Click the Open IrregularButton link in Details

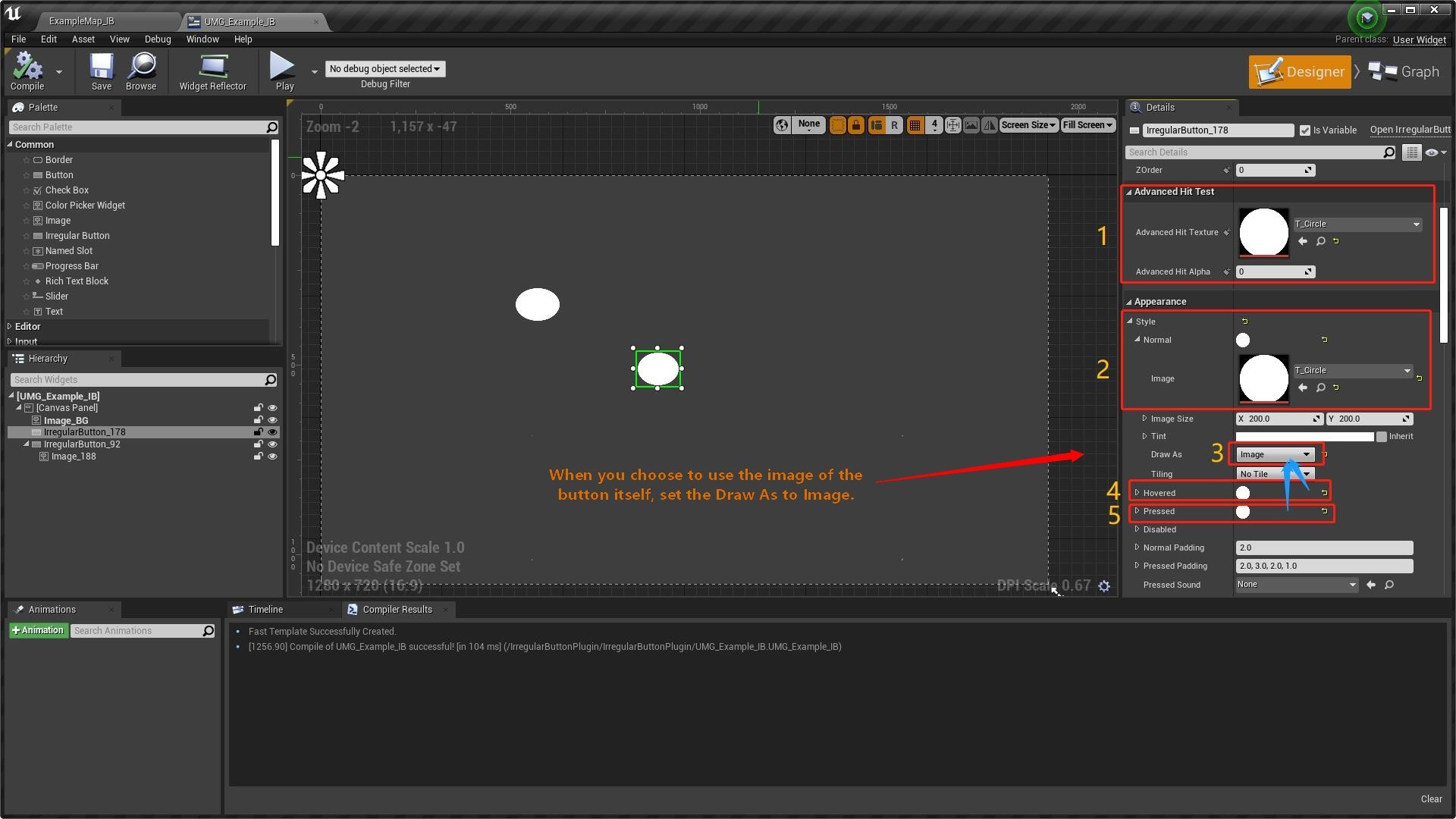click(1410, 130)
